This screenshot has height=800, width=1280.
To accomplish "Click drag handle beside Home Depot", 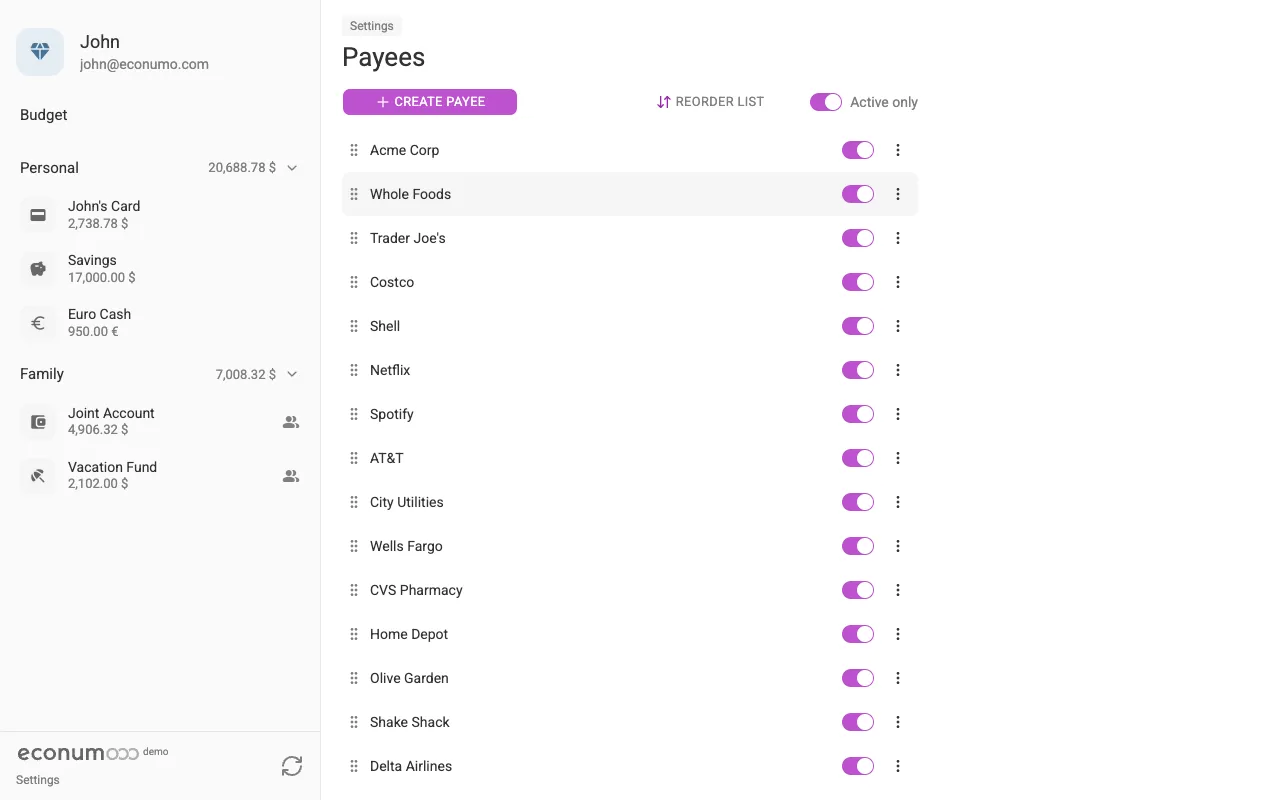I will click(x=354, y=634).
